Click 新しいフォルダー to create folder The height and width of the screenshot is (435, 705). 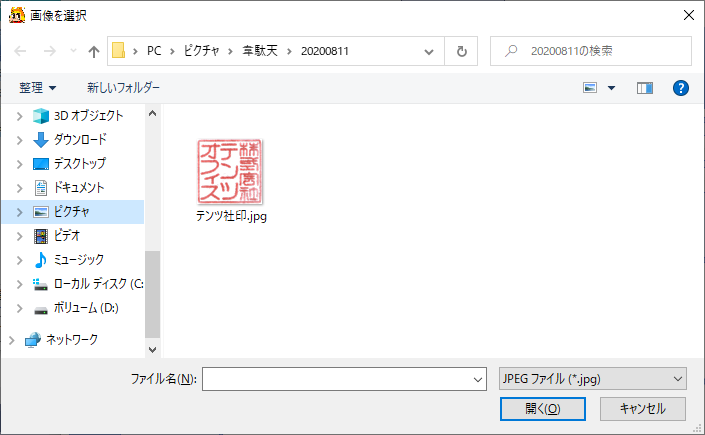point(123,88)
